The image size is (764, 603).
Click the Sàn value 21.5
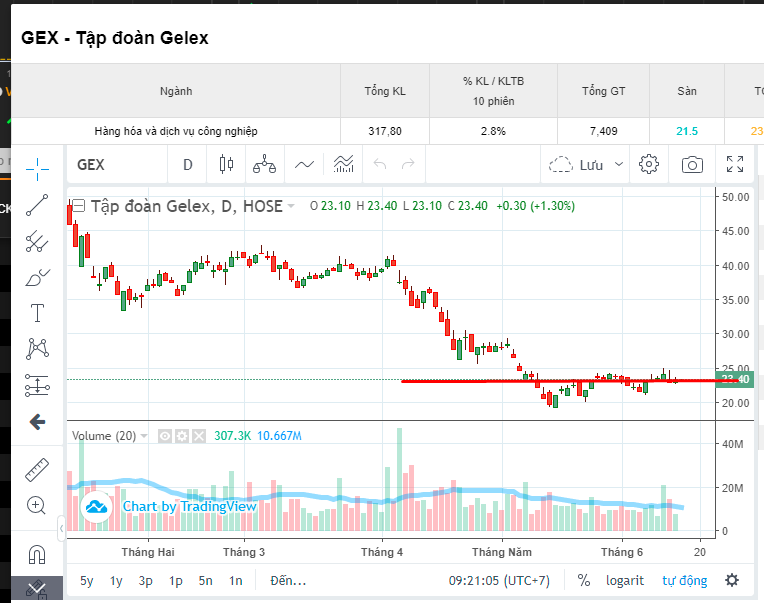click(687, 131)
